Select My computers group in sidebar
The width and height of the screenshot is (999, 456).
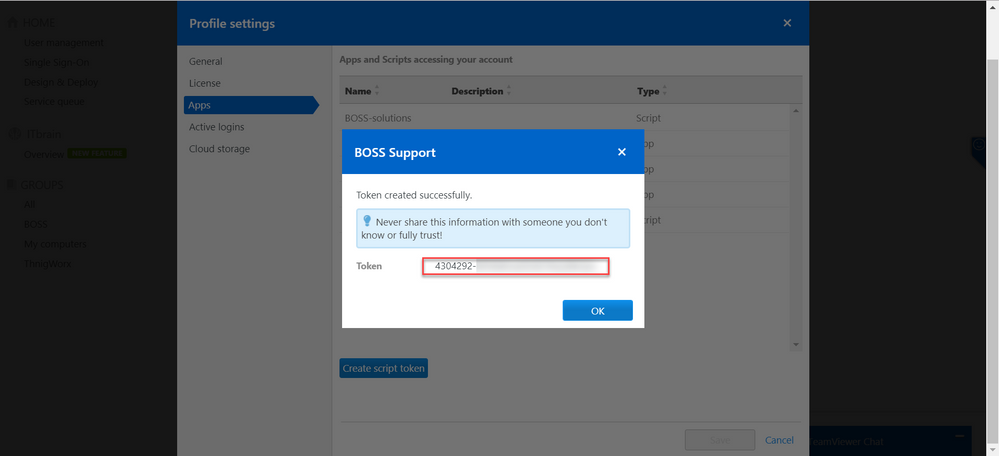click(x=55, y=244)
